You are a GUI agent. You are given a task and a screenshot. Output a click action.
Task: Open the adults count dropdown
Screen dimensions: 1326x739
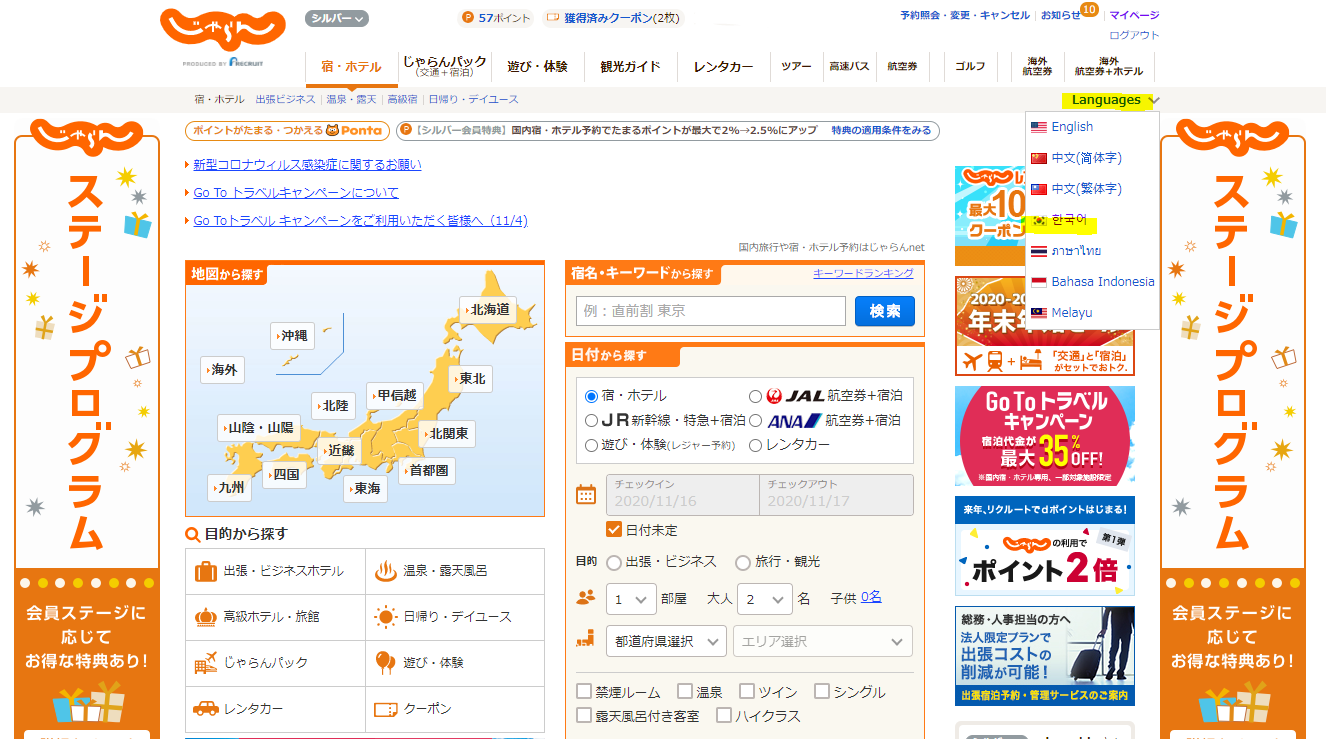coord(765,599)
